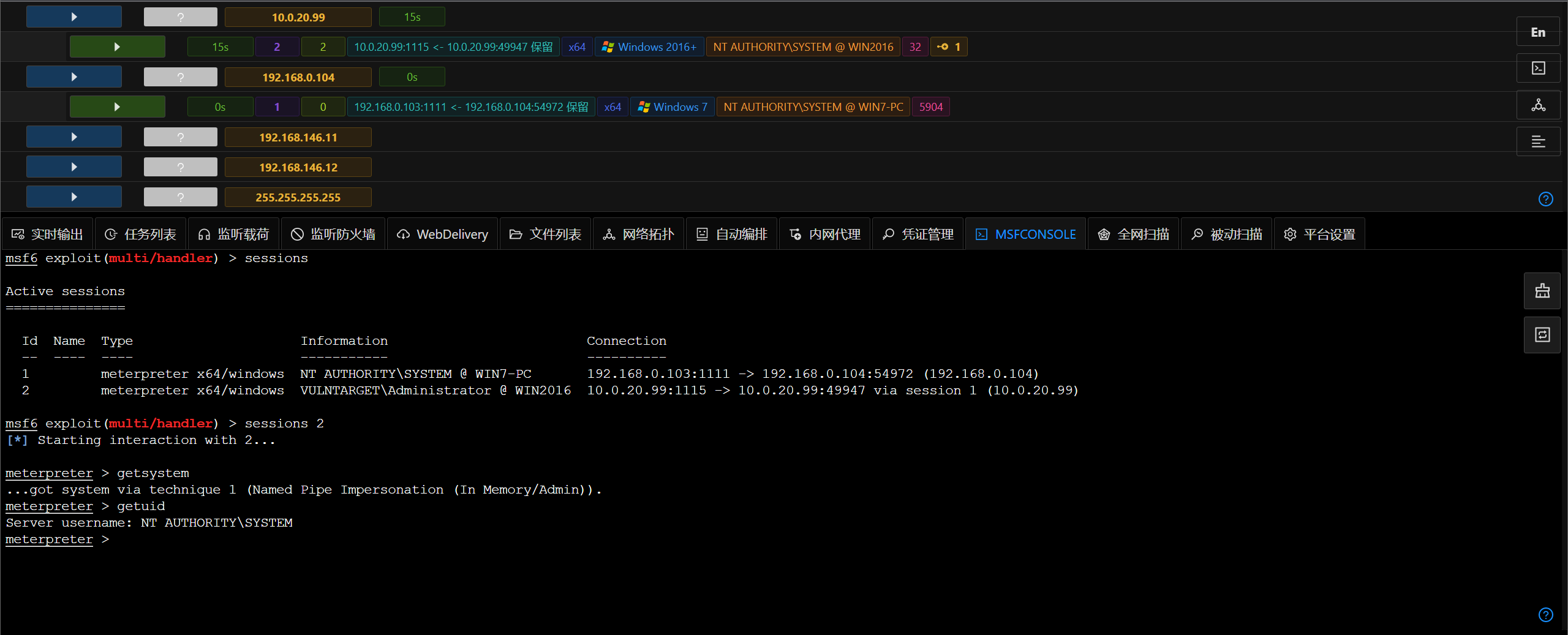Expand the 192.168.0.104 host row arrow

pyautogui.click(x=74, y=77)
